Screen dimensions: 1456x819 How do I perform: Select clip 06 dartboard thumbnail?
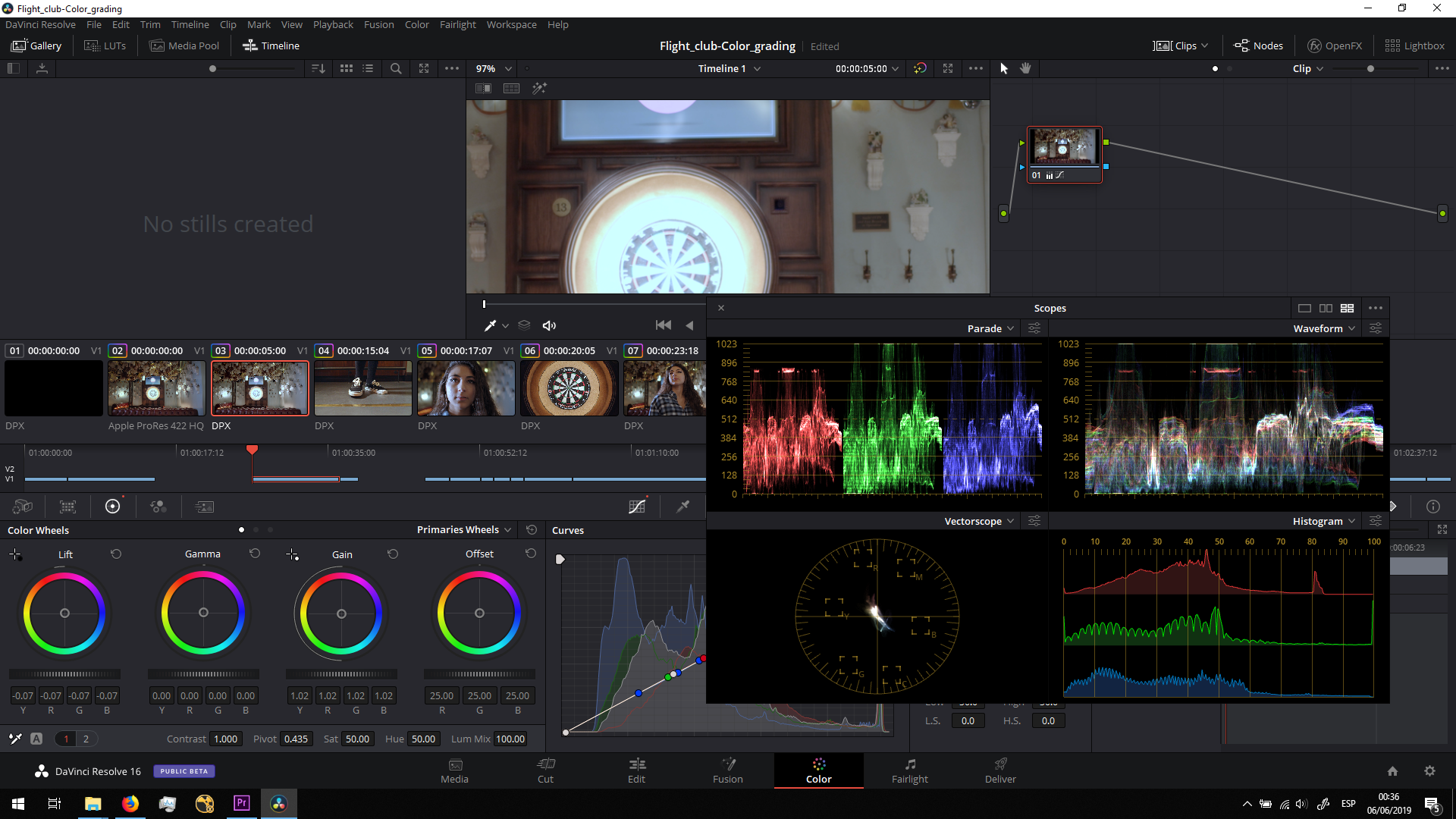[569, 388]
